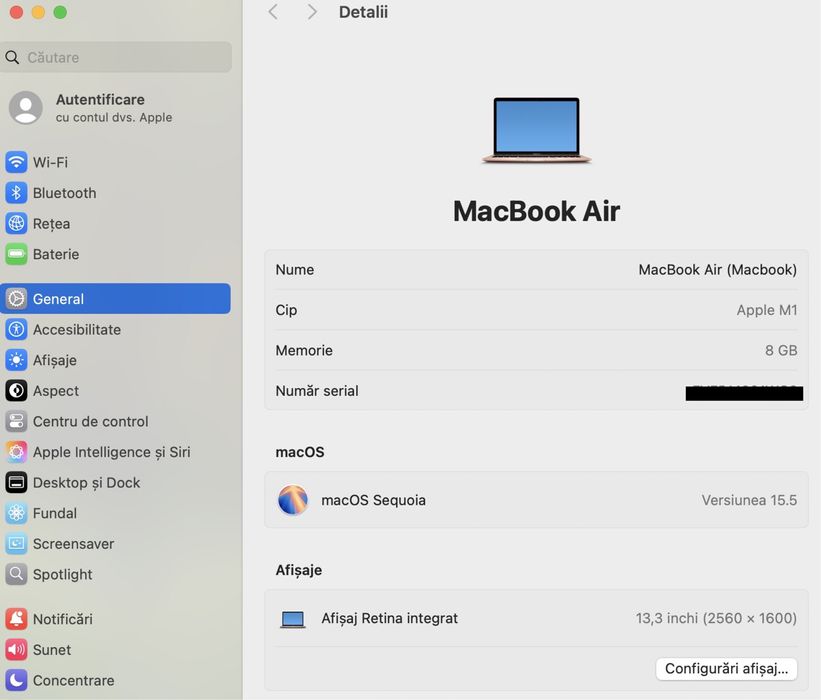Open Apple Intelligence și Siri icon

point(16,452)
